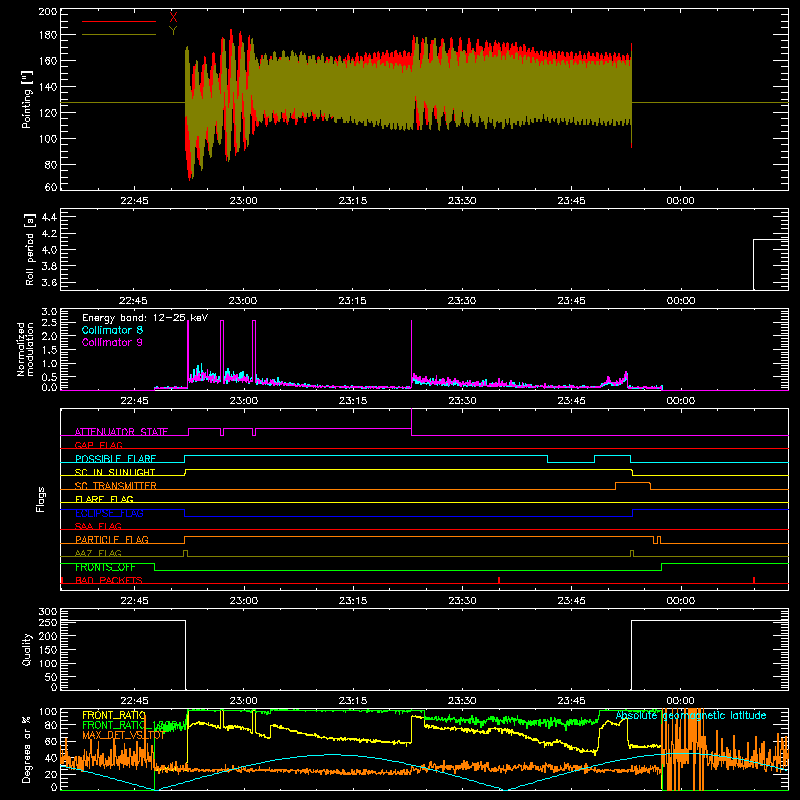Click the 23:15 time label under Pointing plot
The image size is (800, 800).
(353, 201)
